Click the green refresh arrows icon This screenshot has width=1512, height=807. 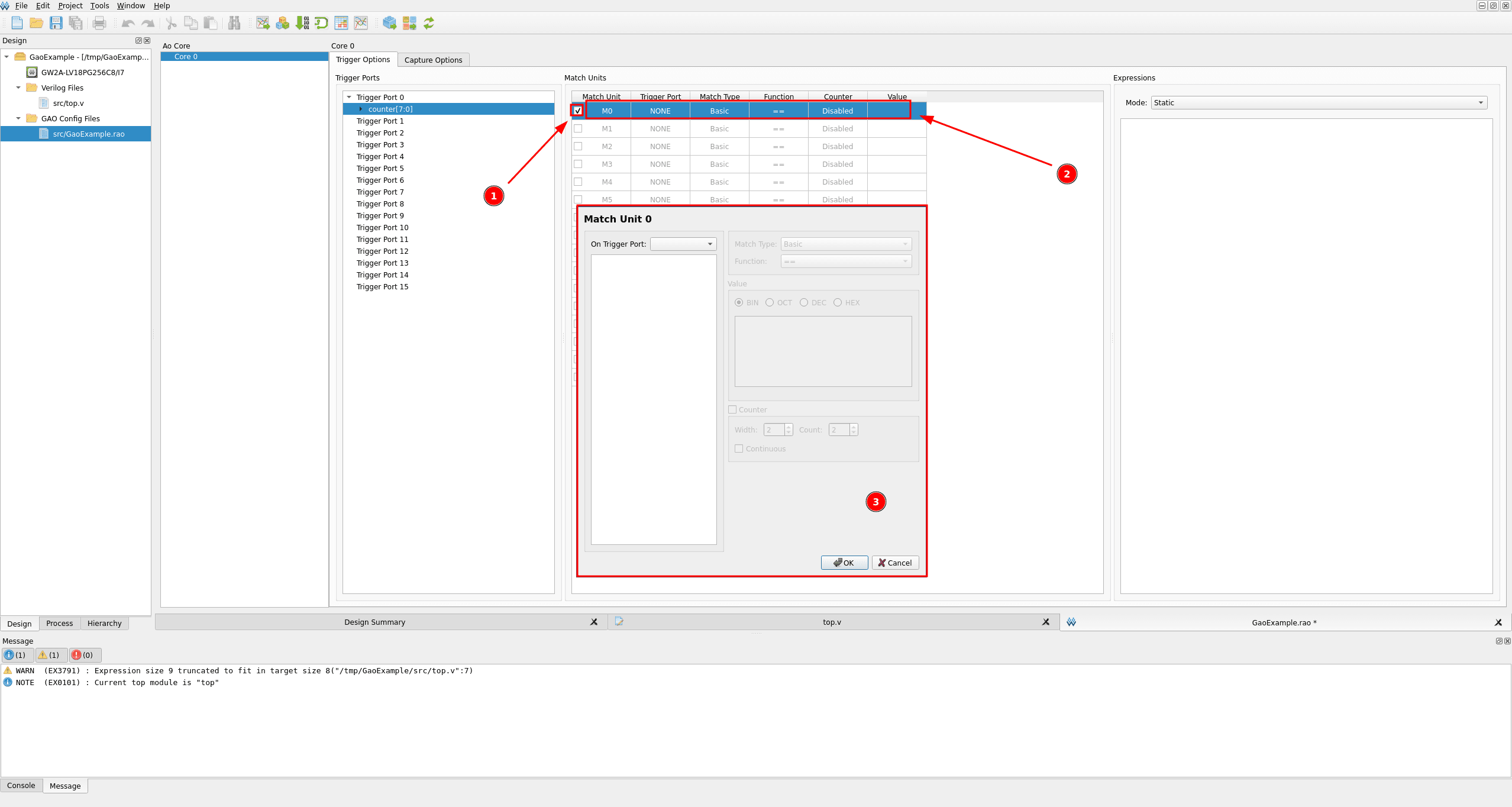click(429, 23)
